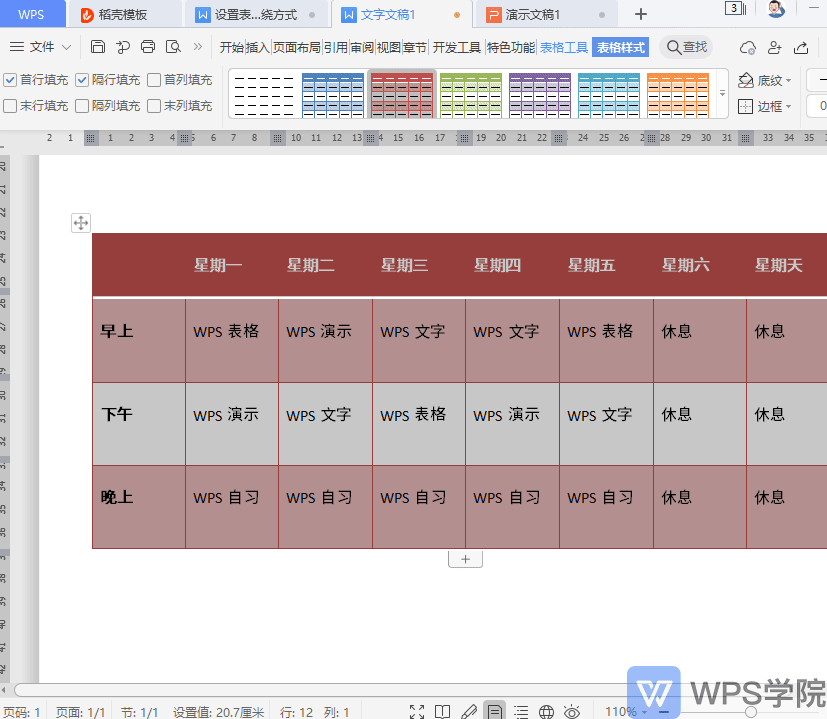Switch to the 演示文稿1 document tab
827x719 pixels.
[x=545, y=15]
